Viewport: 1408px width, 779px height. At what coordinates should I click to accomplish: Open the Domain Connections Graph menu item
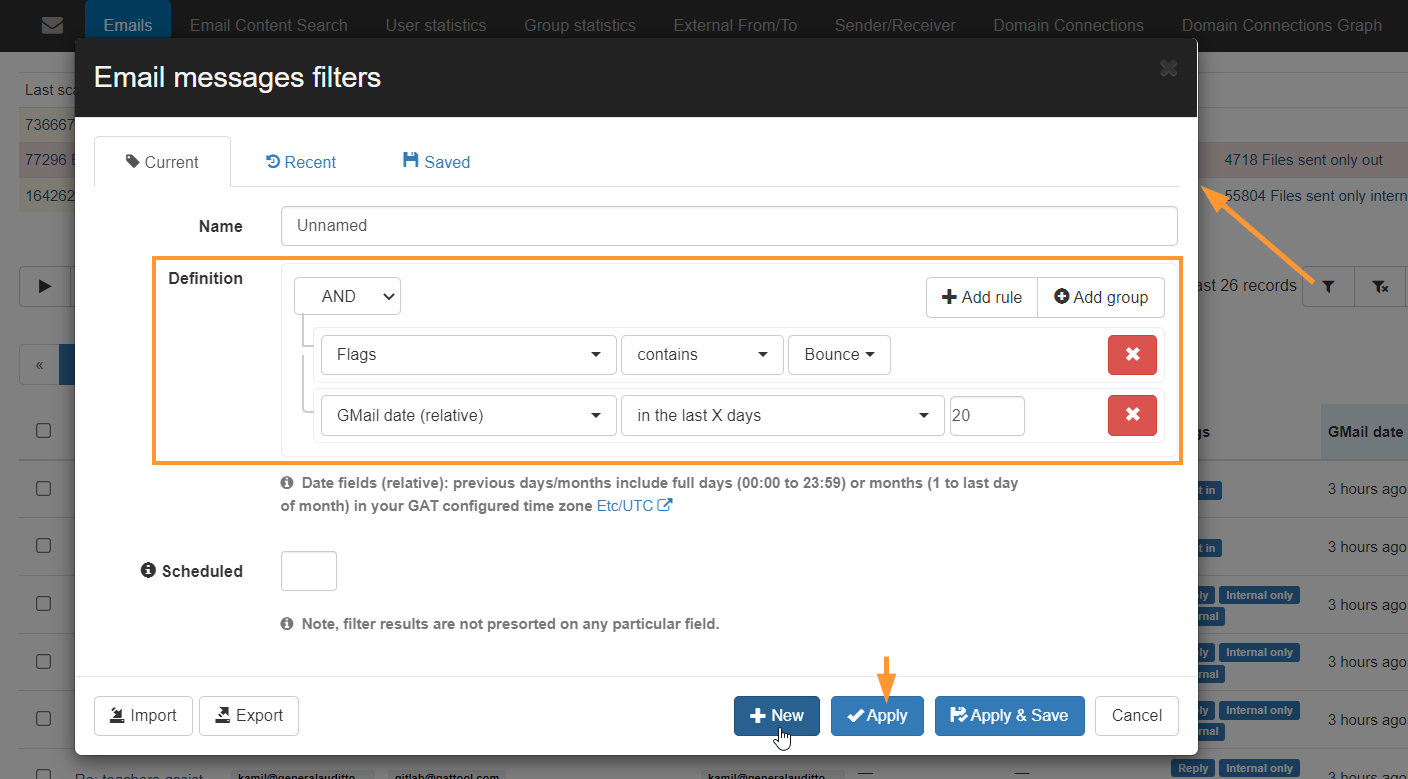pyautogui.click(x=1281, y=25)
